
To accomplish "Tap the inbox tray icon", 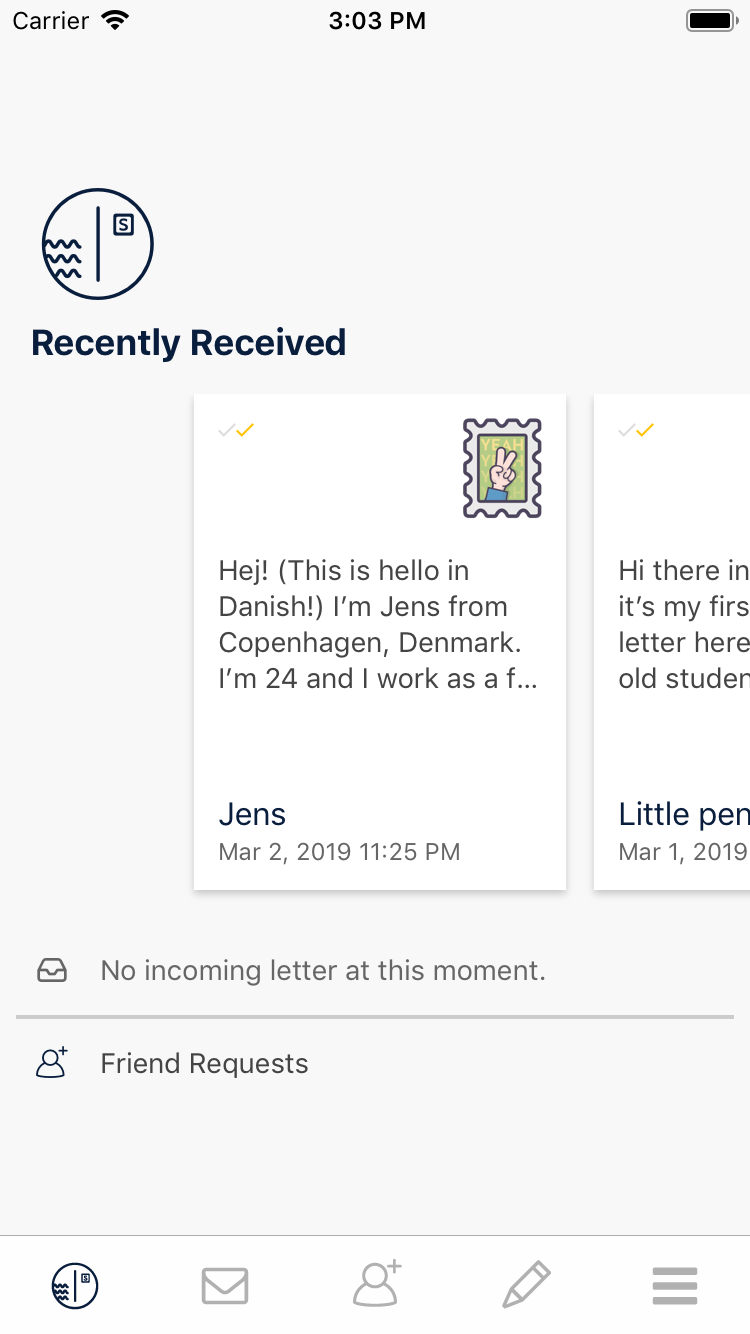I will point(52,970).
